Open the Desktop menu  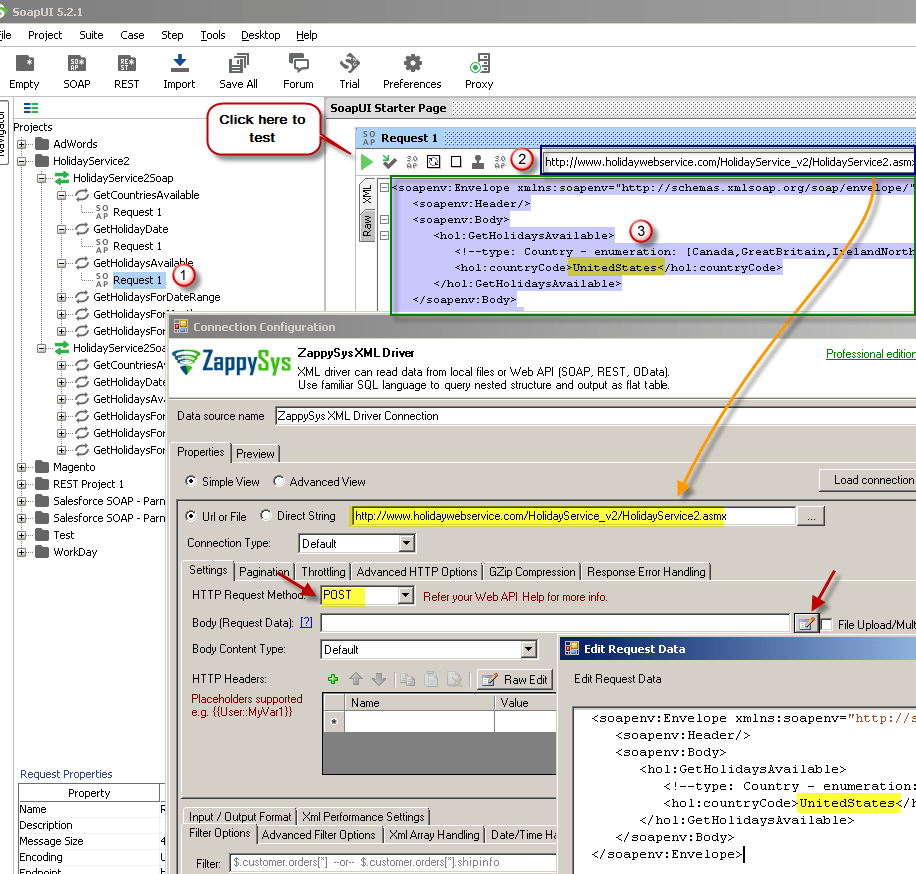(260, 35)
